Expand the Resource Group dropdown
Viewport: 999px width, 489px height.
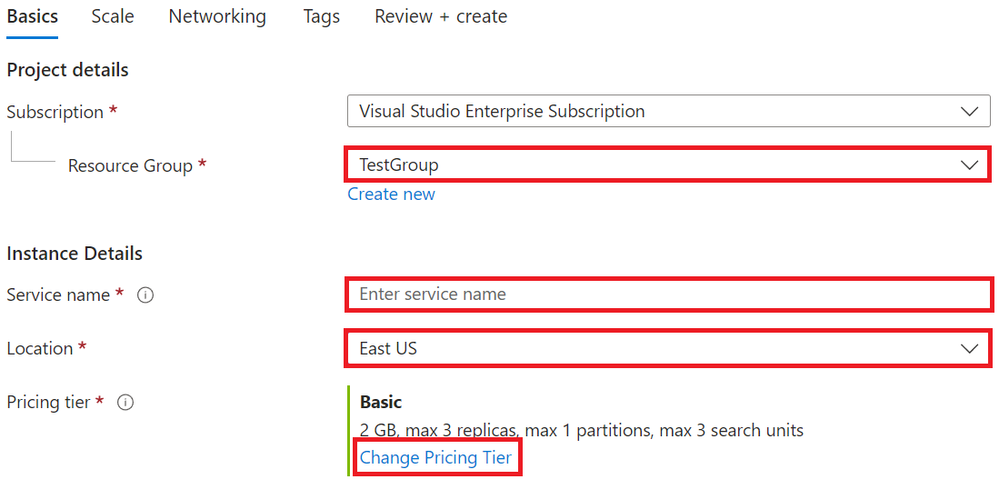point(668,165)
